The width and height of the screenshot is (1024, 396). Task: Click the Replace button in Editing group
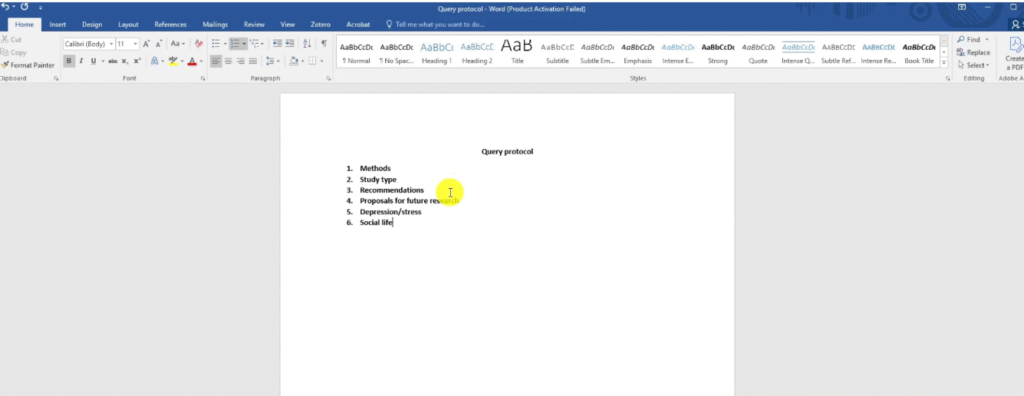[973, 52]
